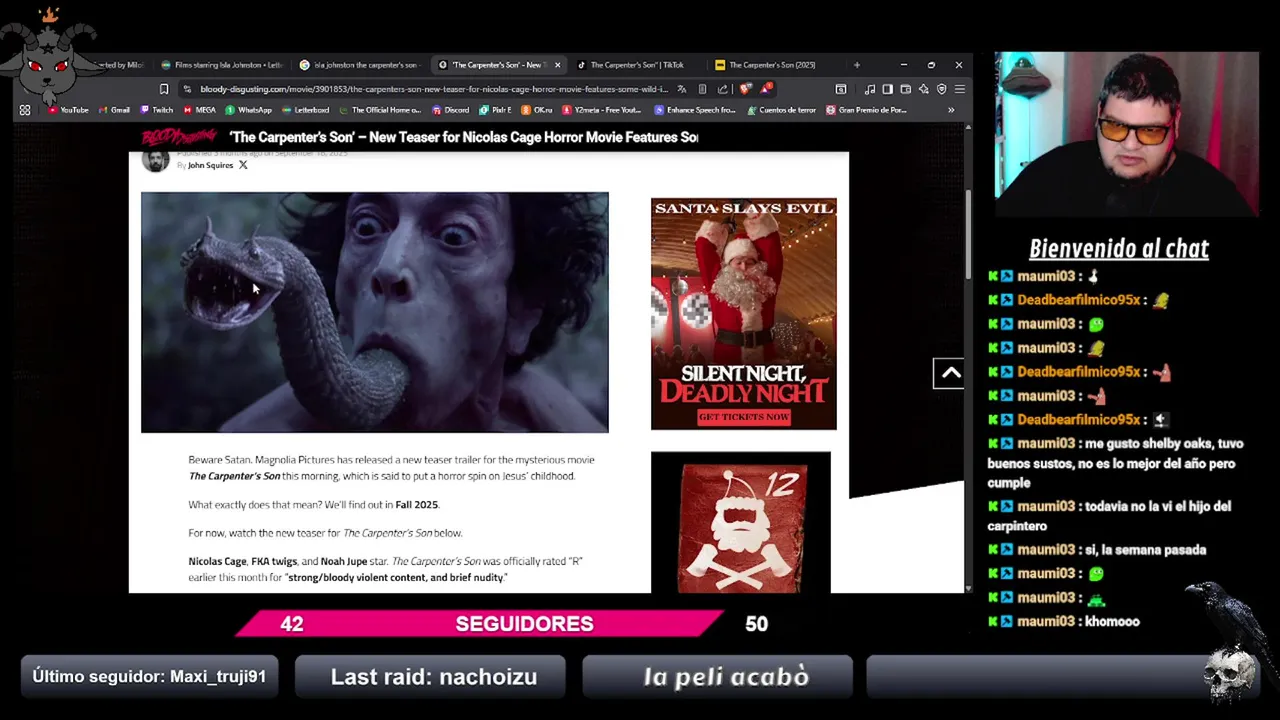Click the 'Bienvenido al chat' heading
The image size is (1280, 720).
click(x=1119, y=249)
